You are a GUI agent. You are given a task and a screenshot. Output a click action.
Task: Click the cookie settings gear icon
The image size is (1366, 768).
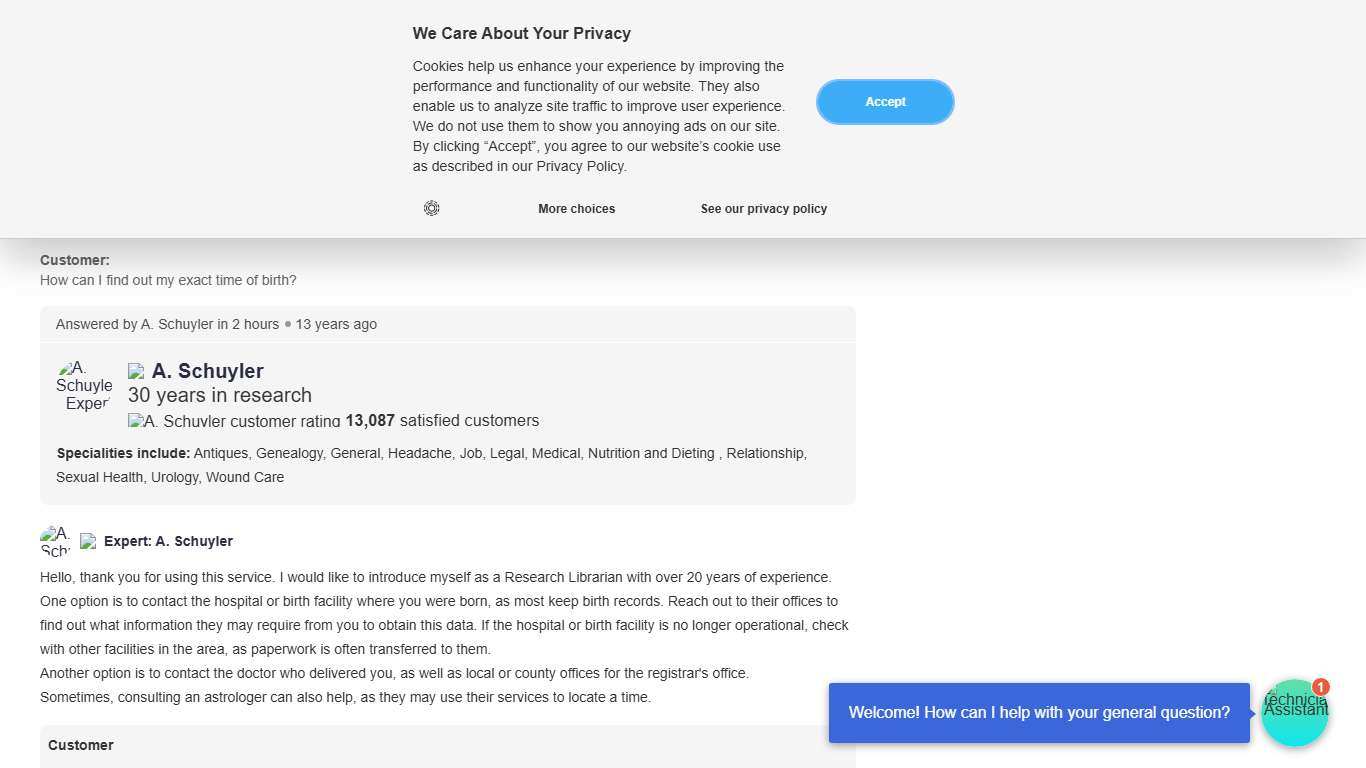point(431,208)
